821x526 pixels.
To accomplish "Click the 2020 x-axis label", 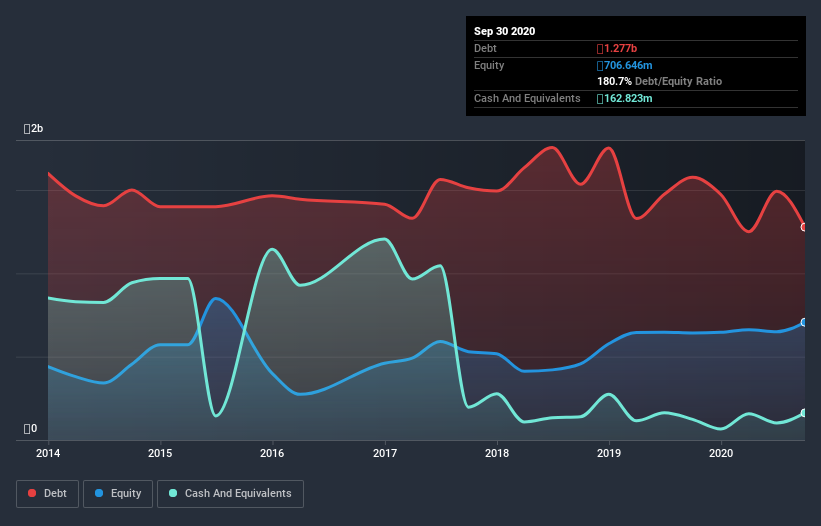I will click(721, 453).
